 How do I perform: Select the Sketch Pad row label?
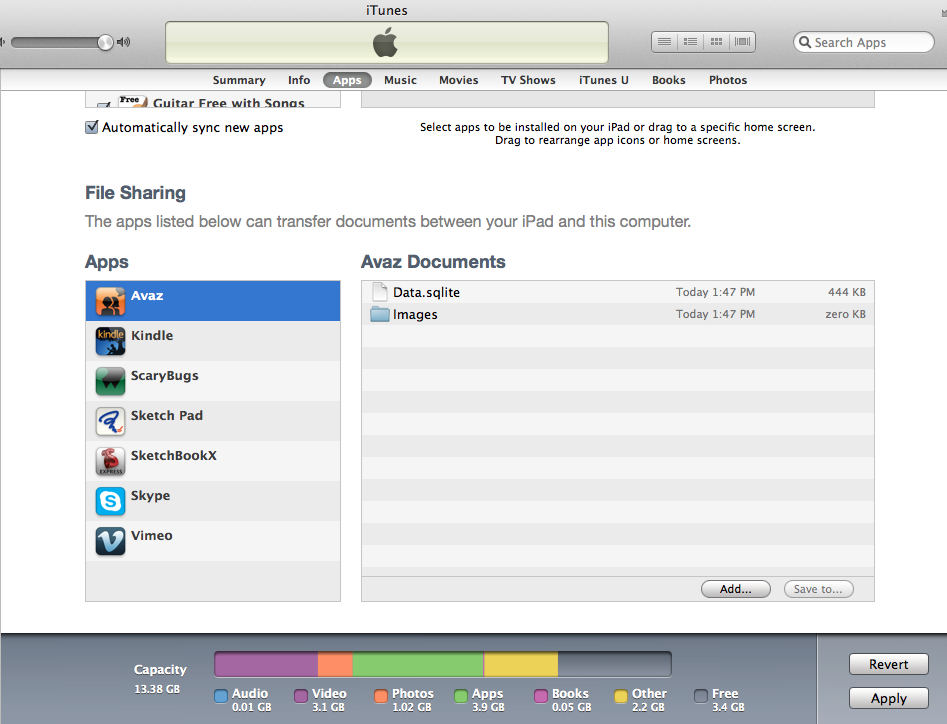[167, 415]
